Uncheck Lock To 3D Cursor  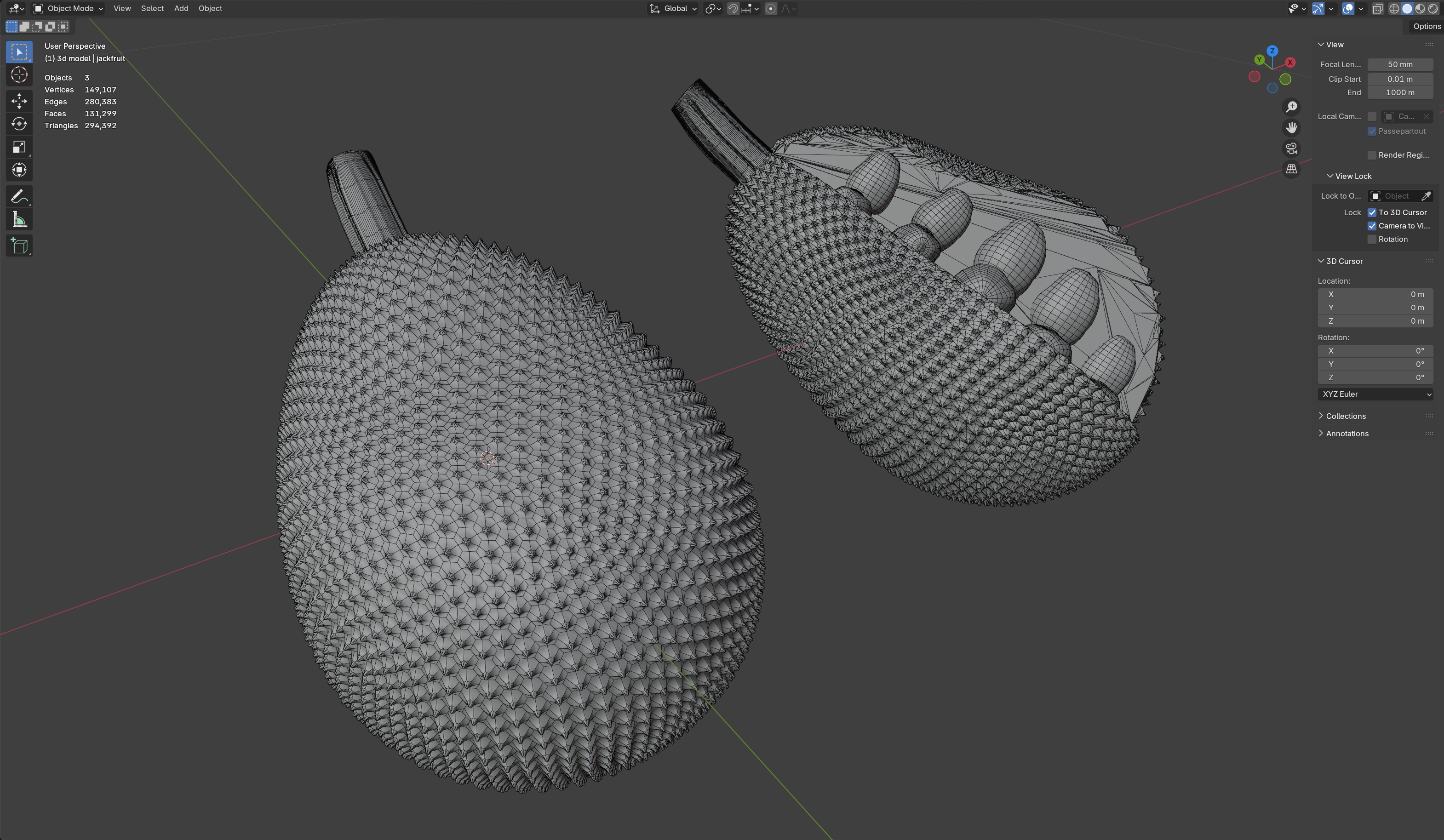pyautogui.click(x=1372, y=212)
